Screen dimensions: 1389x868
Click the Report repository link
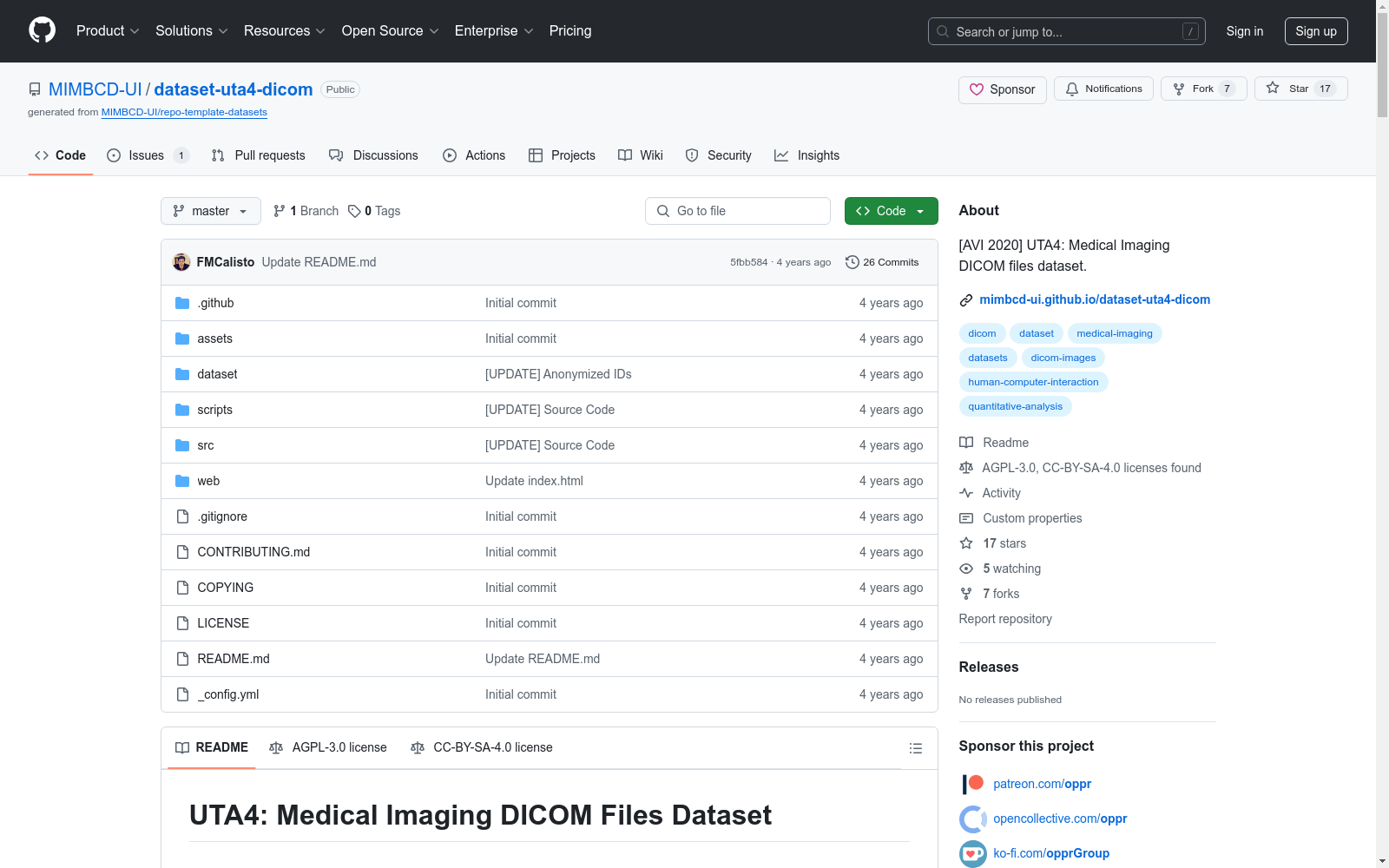coord(1004,619)
